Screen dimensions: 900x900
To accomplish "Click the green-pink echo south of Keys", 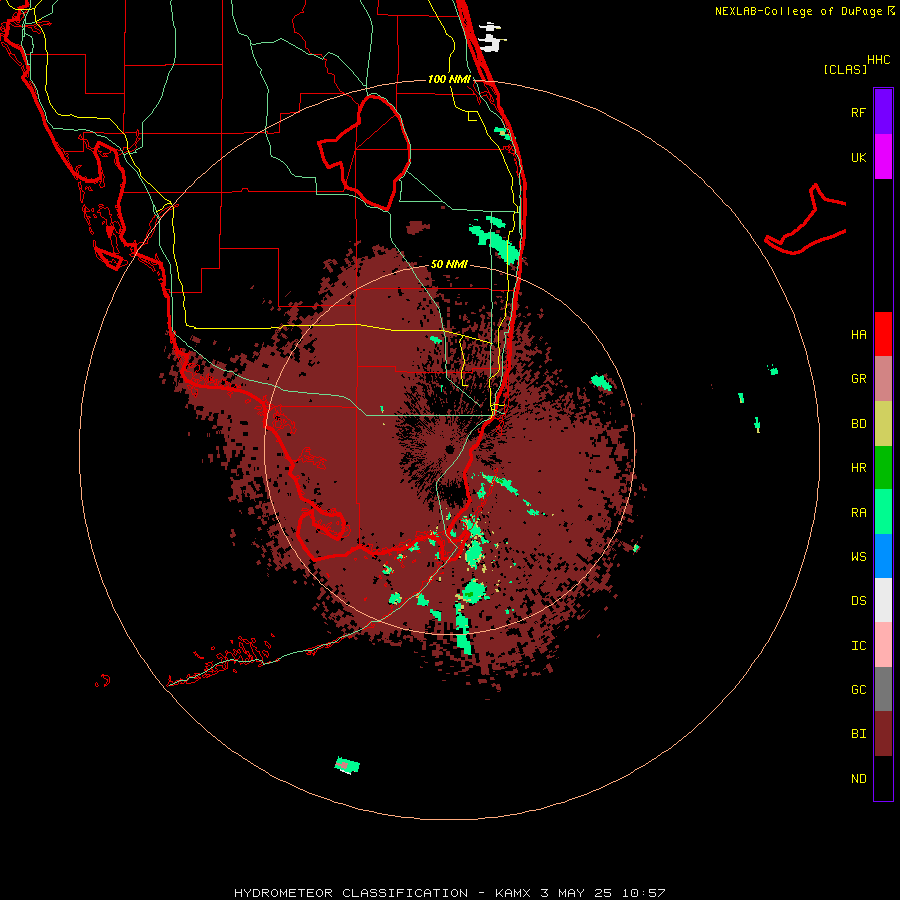I will (347, 765).
